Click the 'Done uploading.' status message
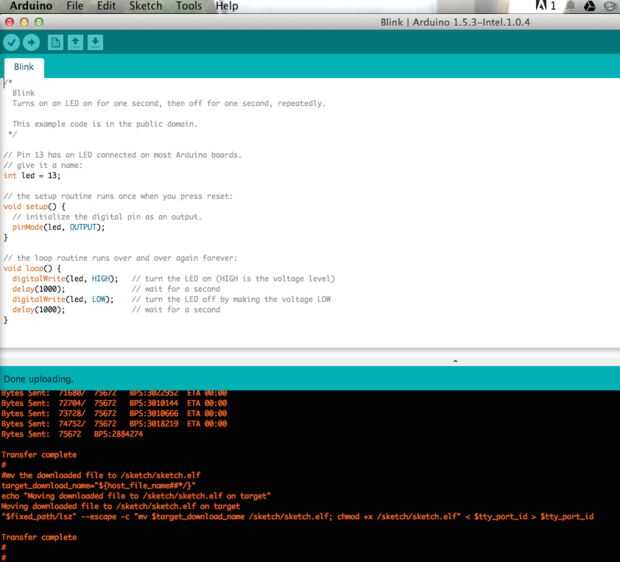620x562 pixels. 38,379
